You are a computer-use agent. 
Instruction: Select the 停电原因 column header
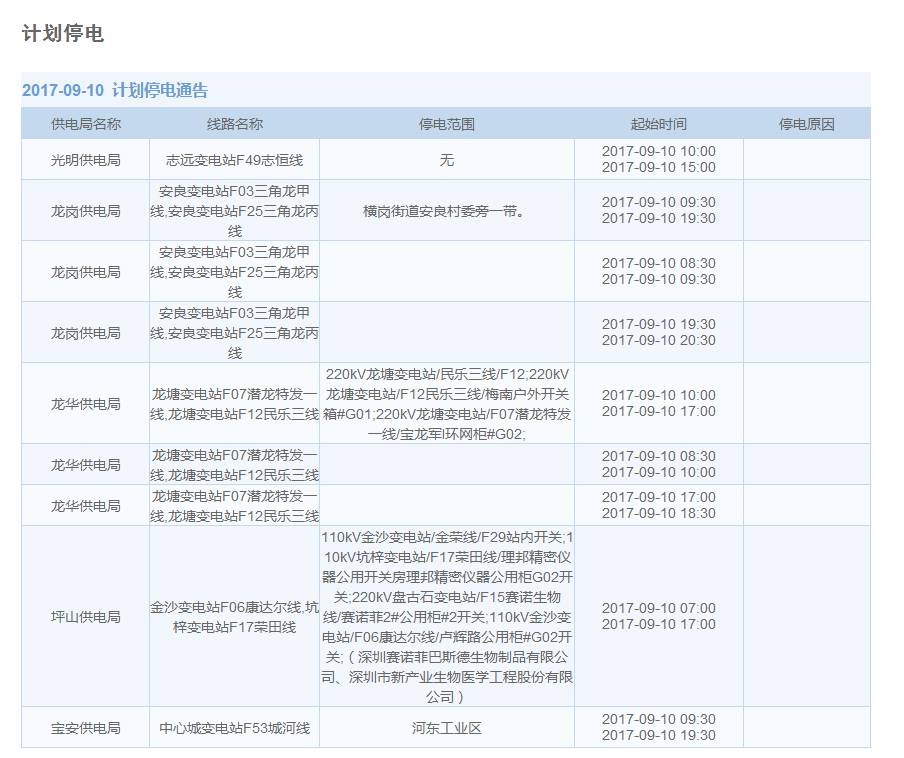(x=806, y=124)
